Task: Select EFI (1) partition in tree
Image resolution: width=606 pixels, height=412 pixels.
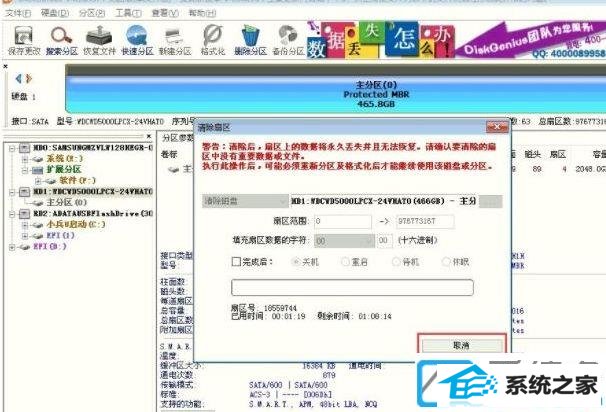Action: point(60,235)
